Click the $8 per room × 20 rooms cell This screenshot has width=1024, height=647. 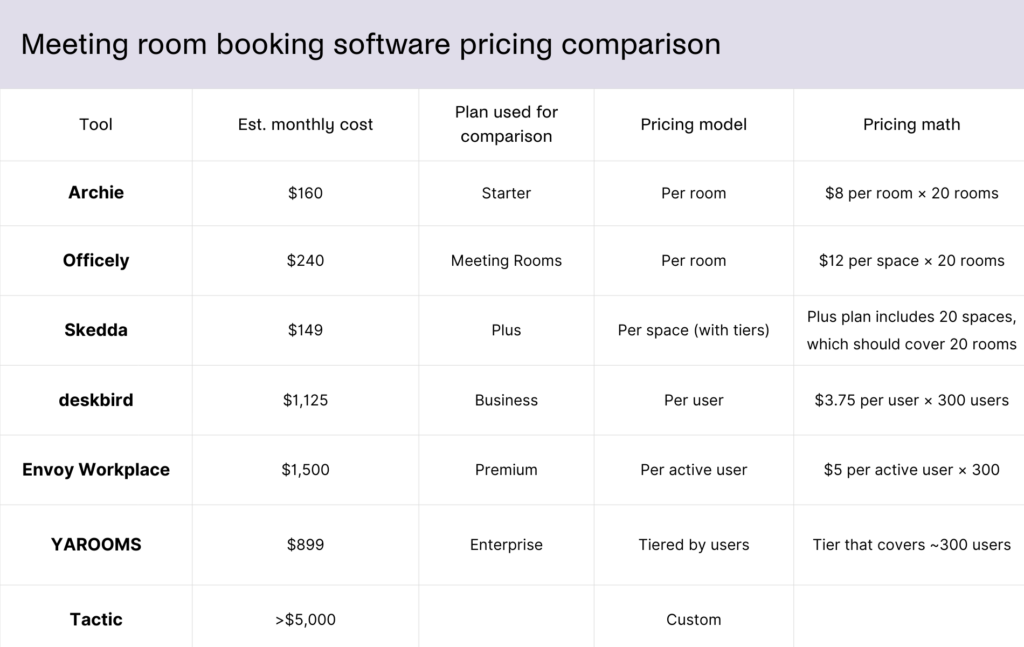pos(911,193)
